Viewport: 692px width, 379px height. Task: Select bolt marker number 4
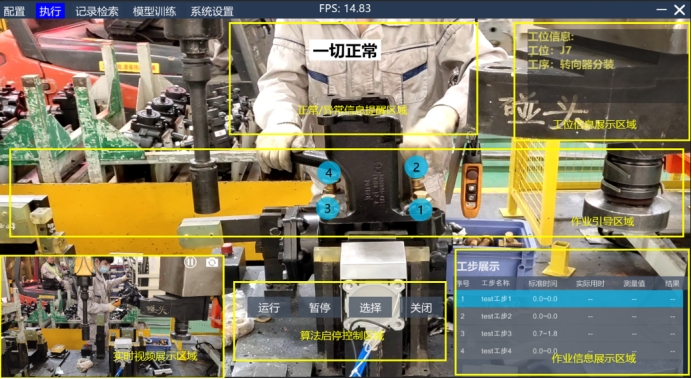point(328,173)
